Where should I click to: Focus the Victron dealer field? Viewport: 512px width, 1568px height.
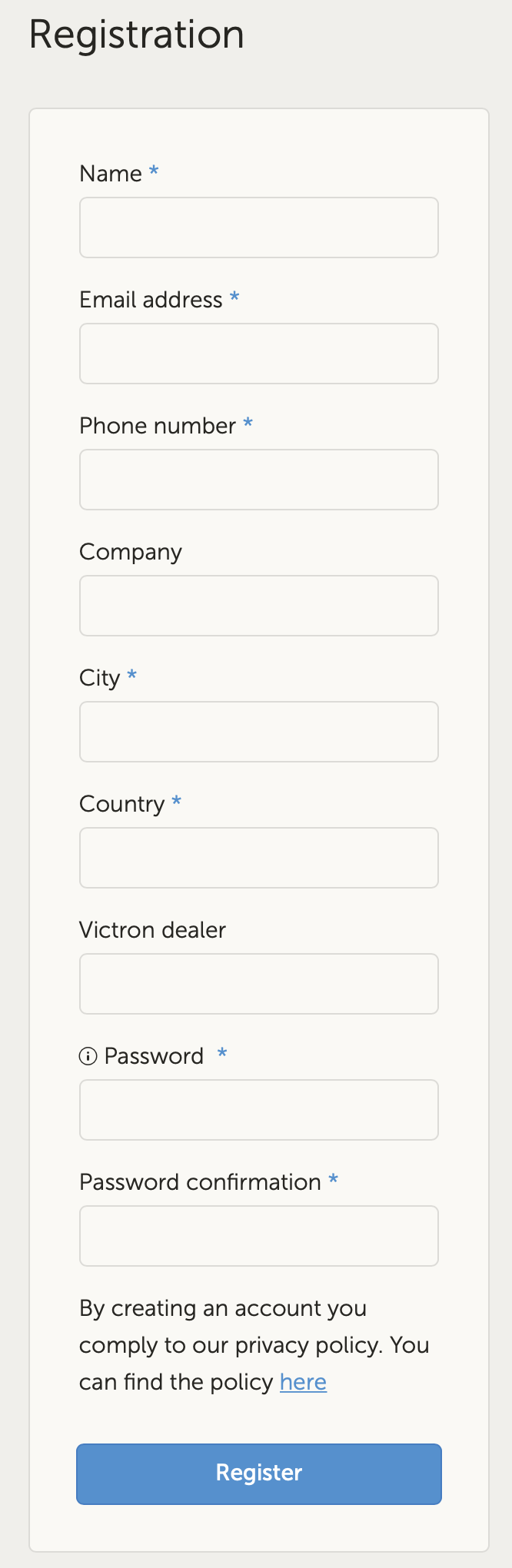[x=258, y=984]
